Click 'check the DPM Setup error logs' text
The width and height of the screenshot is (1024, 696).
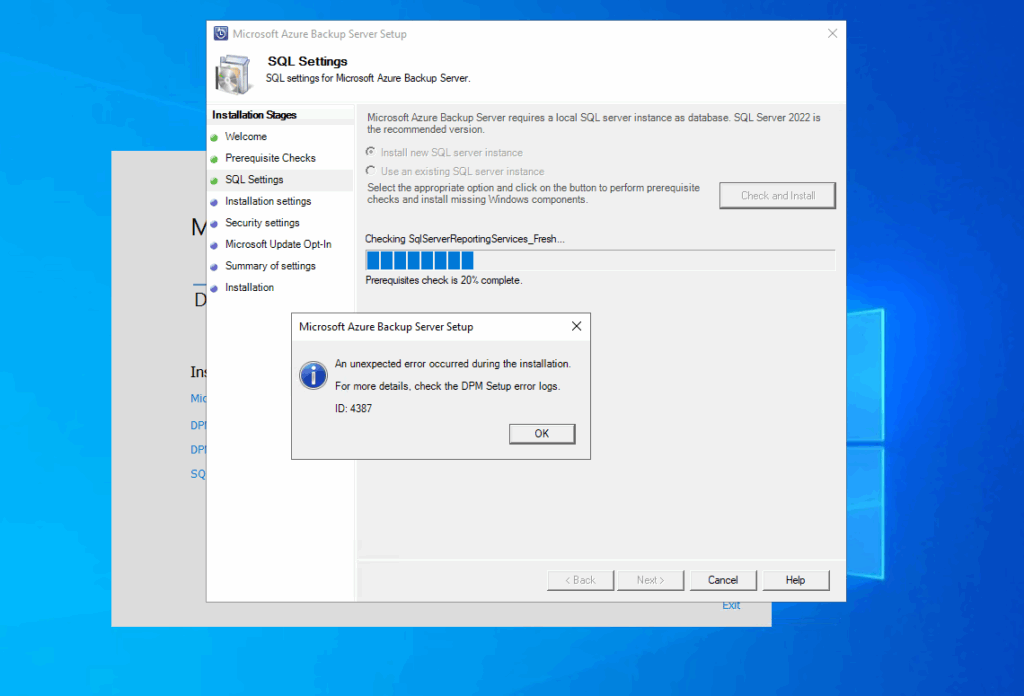coord(487,387)
